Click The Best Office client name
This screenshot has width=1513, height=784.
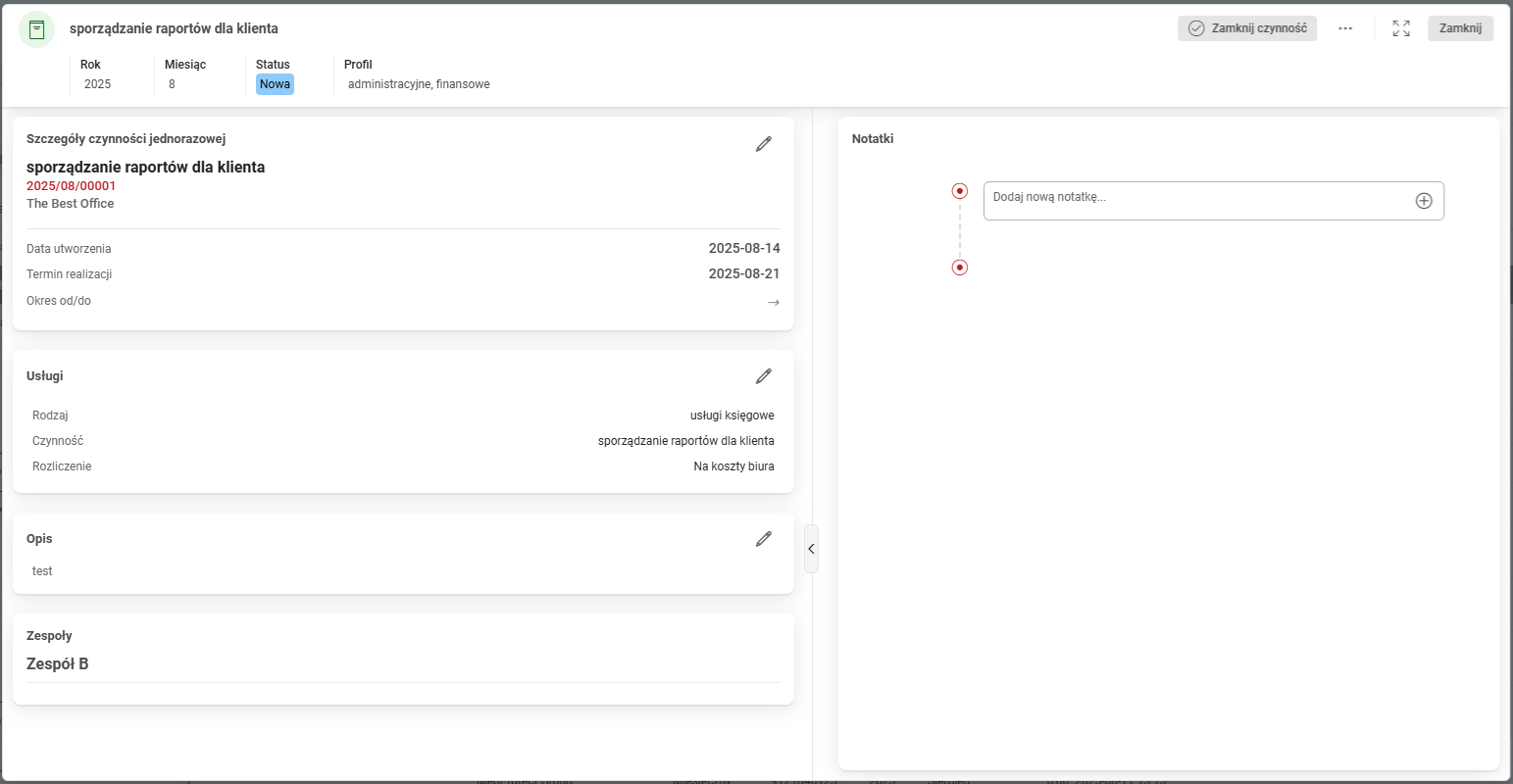pos(70,204)
